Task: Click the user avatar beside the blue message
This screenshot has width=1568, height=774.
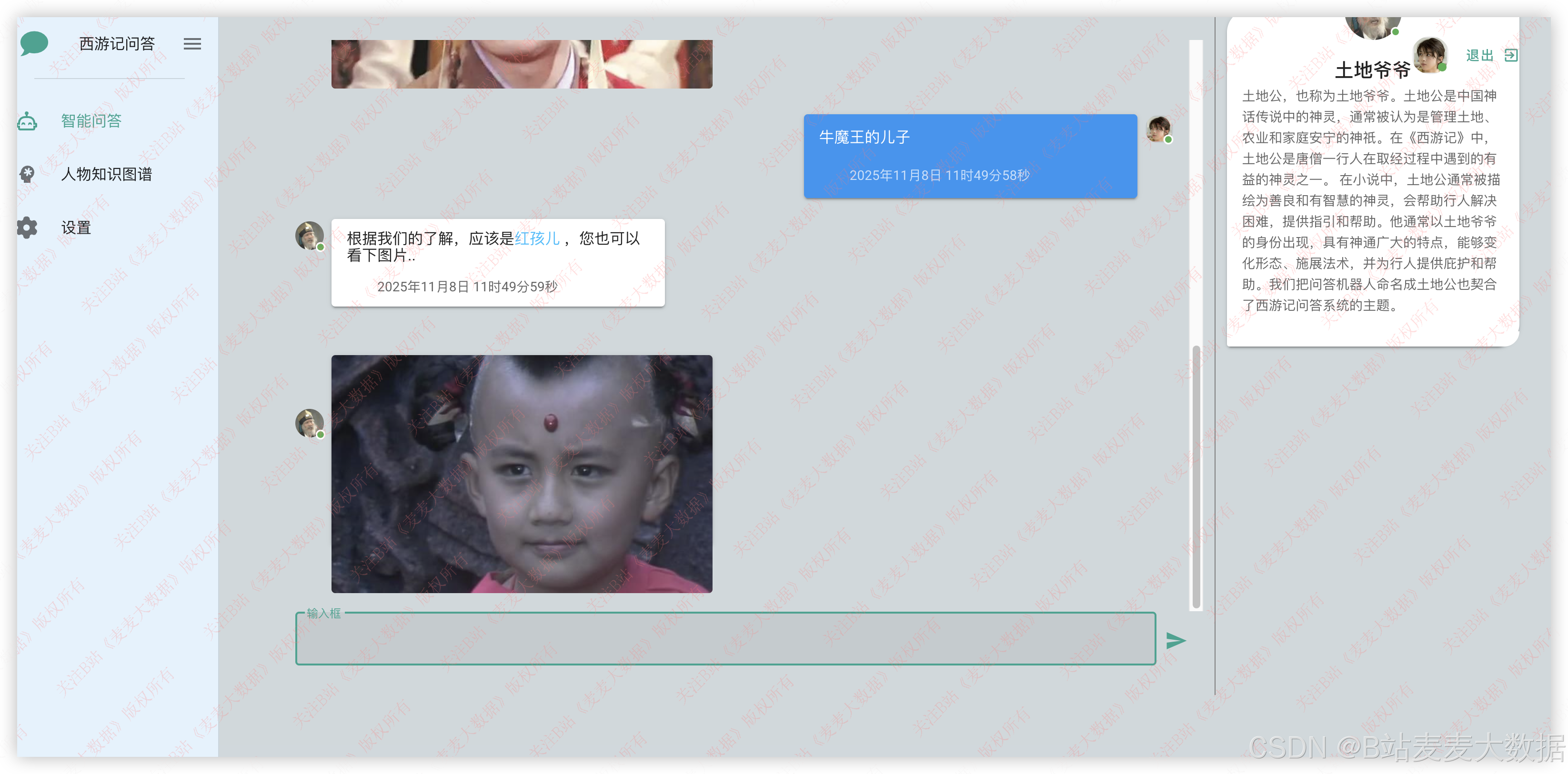Action: [1159, 129]
